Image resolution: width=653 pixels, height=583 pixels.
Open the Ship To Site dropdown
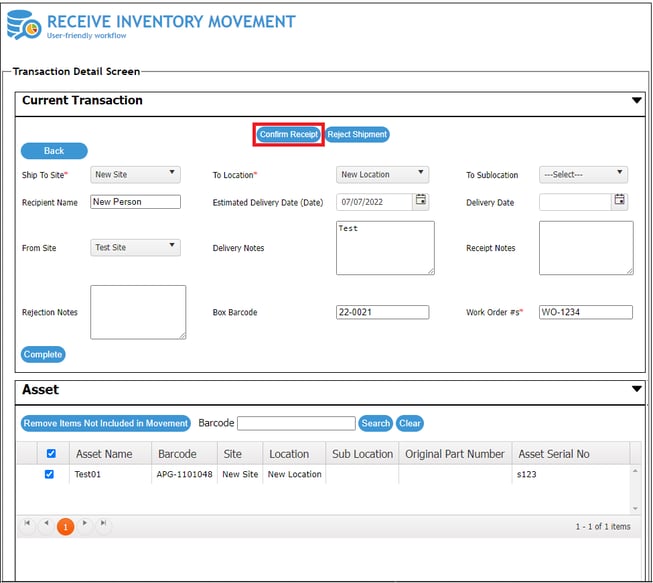tap(135, 174)
